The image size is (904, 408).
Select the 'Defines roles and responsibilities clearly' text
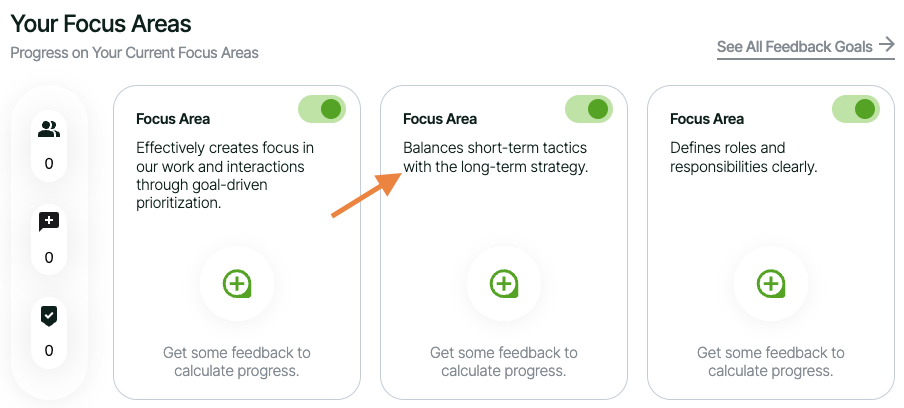743,157
